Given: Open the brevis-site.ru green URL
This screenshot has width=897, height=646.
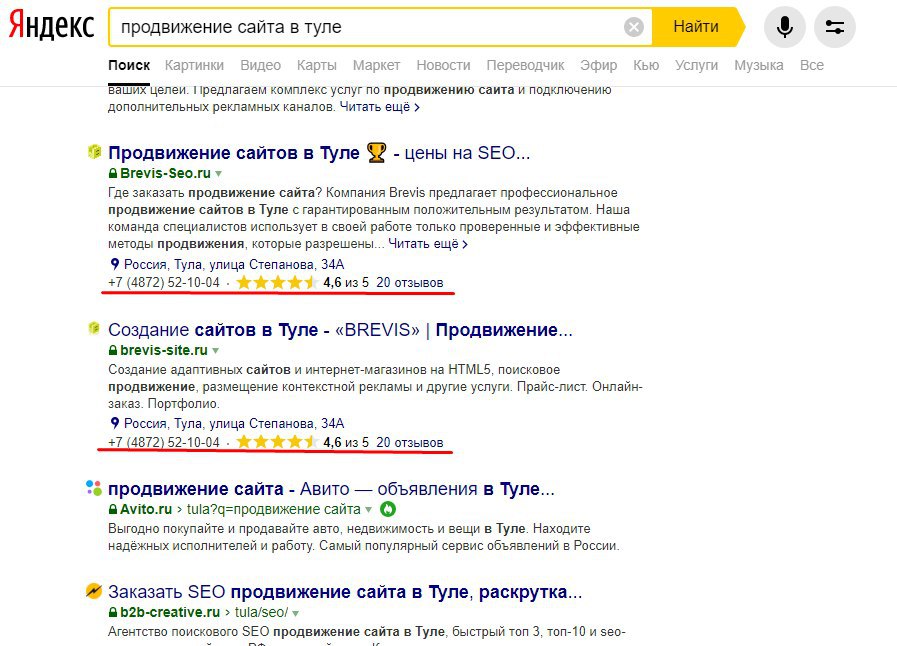Looking at the screenshot, I should 164,350.
